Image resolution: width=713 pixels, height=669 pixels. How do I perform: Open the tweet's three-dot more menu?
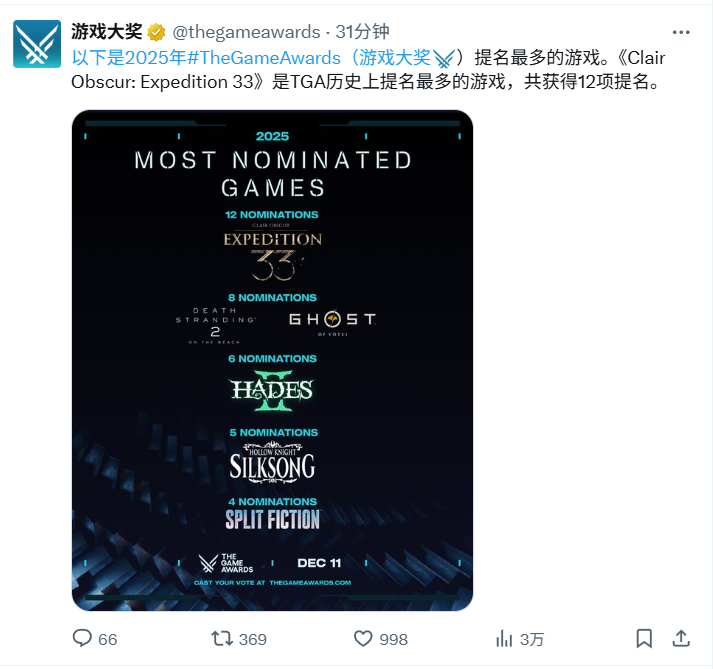(x=681, y=32)
